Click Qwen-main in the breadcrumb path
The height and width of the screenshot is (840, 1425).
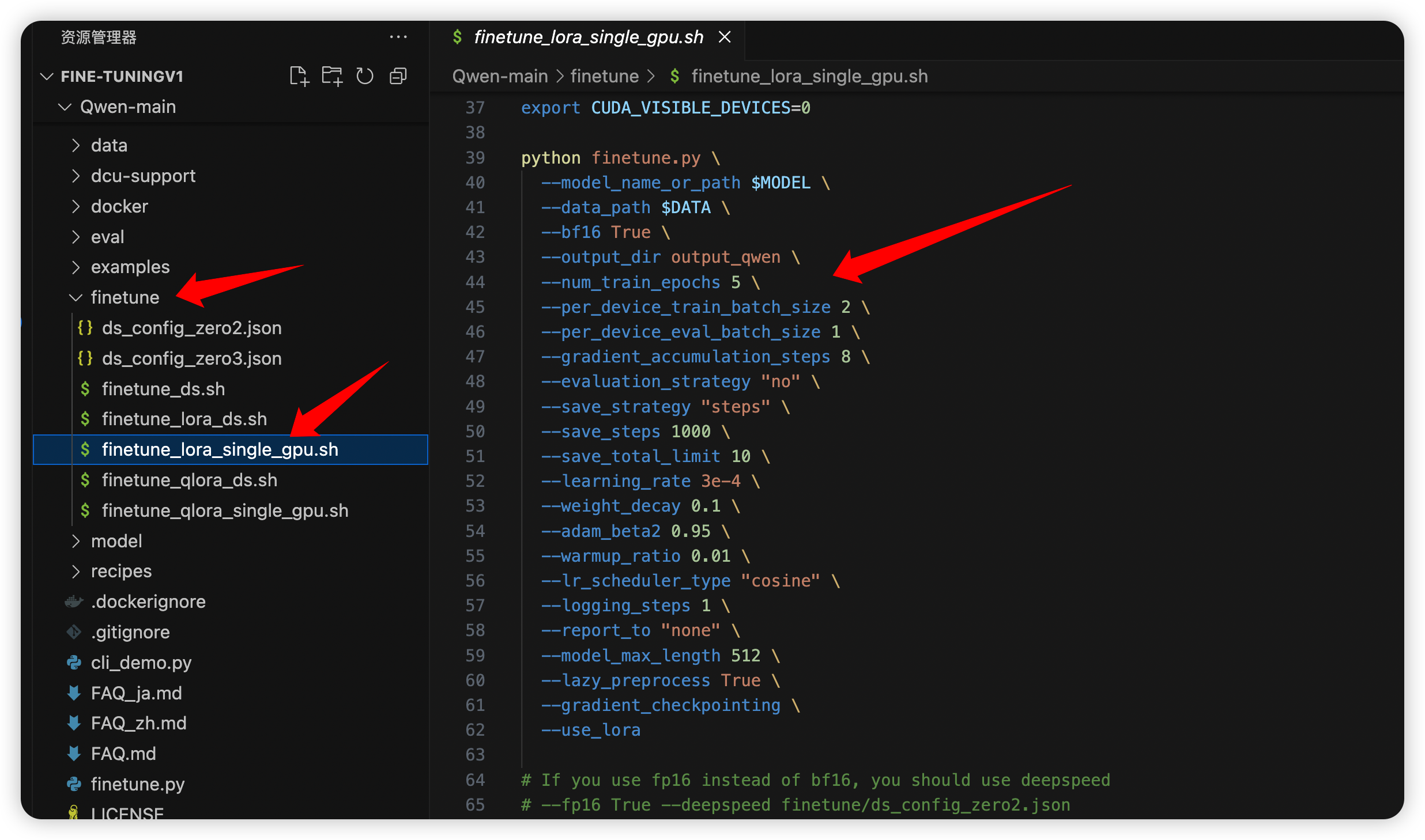click(500, 76)
